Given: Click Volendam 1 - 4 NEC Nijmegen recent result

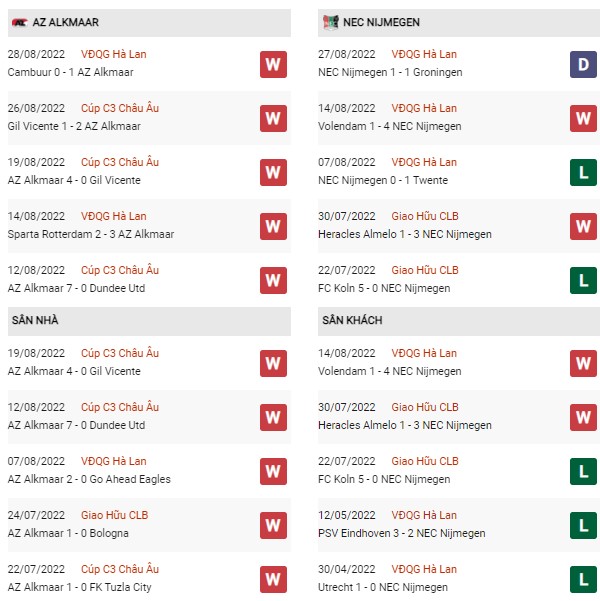Looking at the screenshot, I should pos(390,126).
